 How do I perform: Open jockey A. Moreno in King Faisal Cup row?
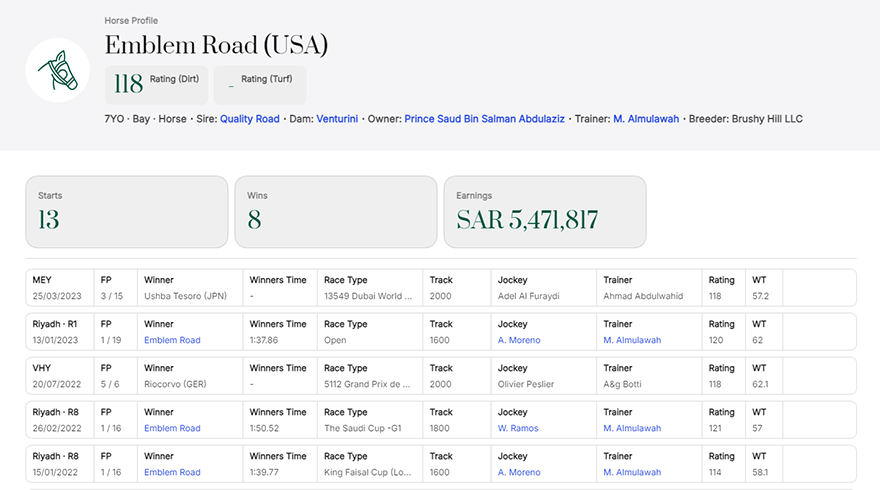coord(519,472)
